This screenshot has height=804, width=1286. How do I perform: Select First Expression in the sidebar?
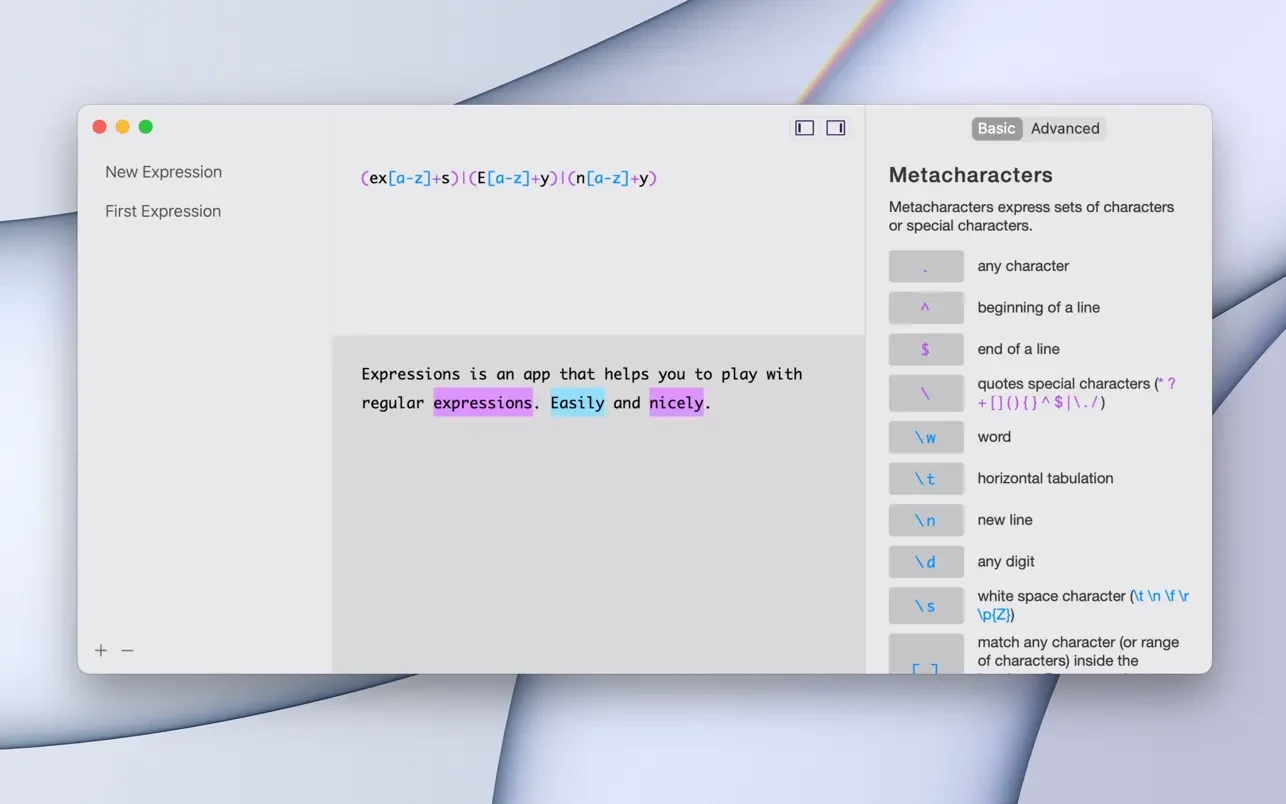tap(163, 211)
